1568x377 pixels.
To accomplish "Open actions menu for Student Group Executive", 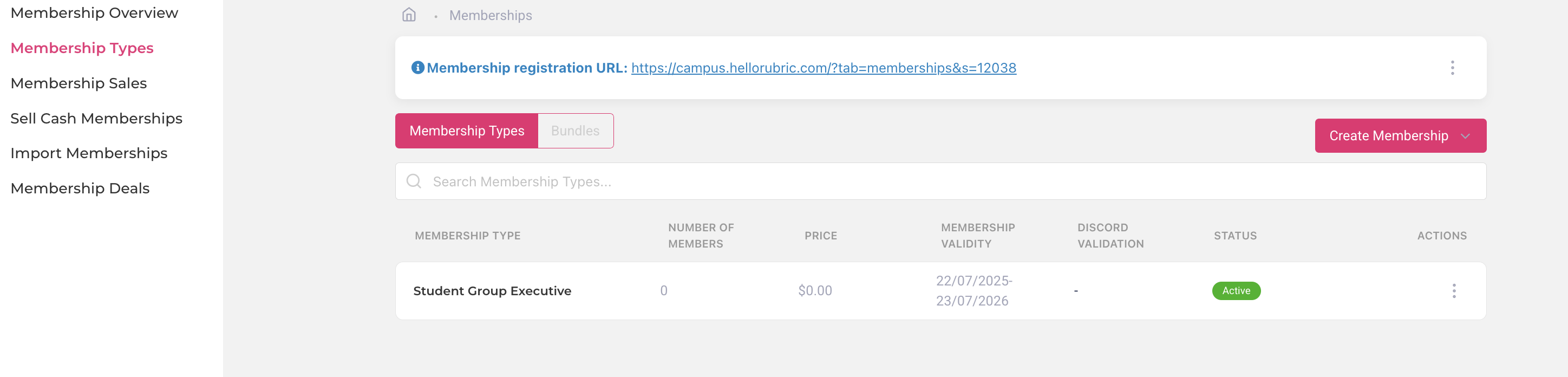I will (1454, 291).
